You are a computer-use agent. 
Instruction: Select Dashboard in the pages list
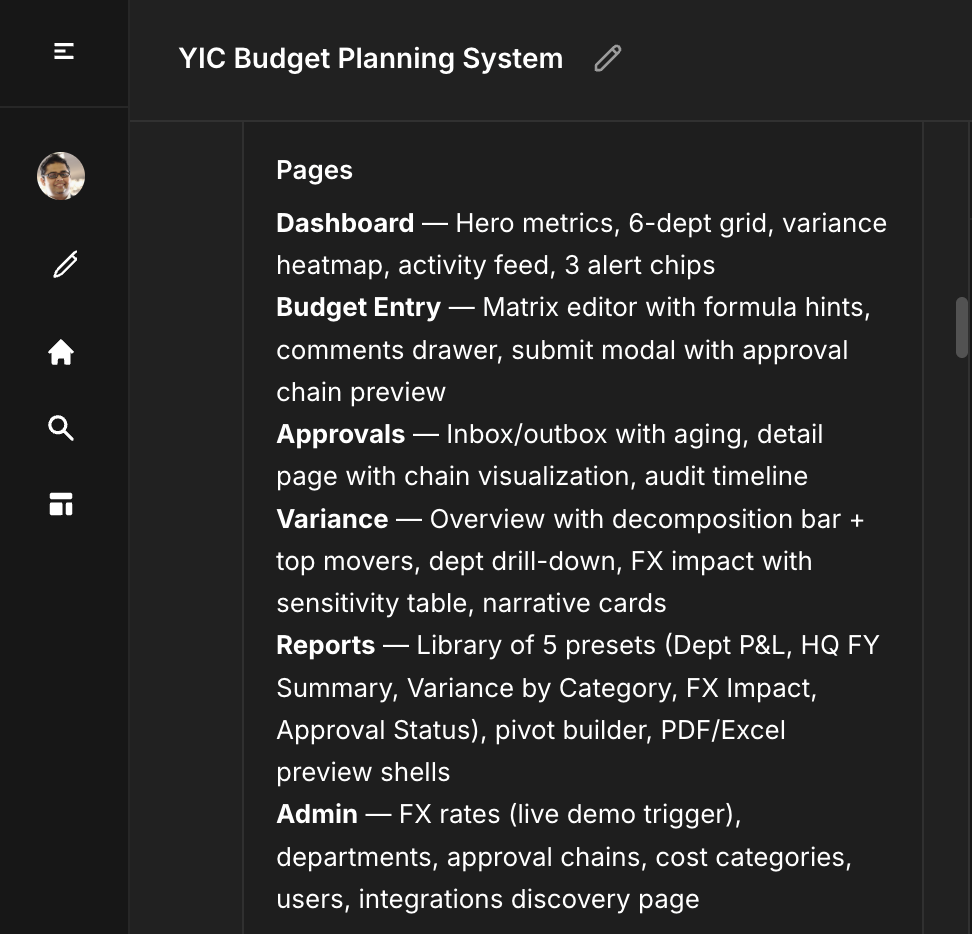[344, 222]
